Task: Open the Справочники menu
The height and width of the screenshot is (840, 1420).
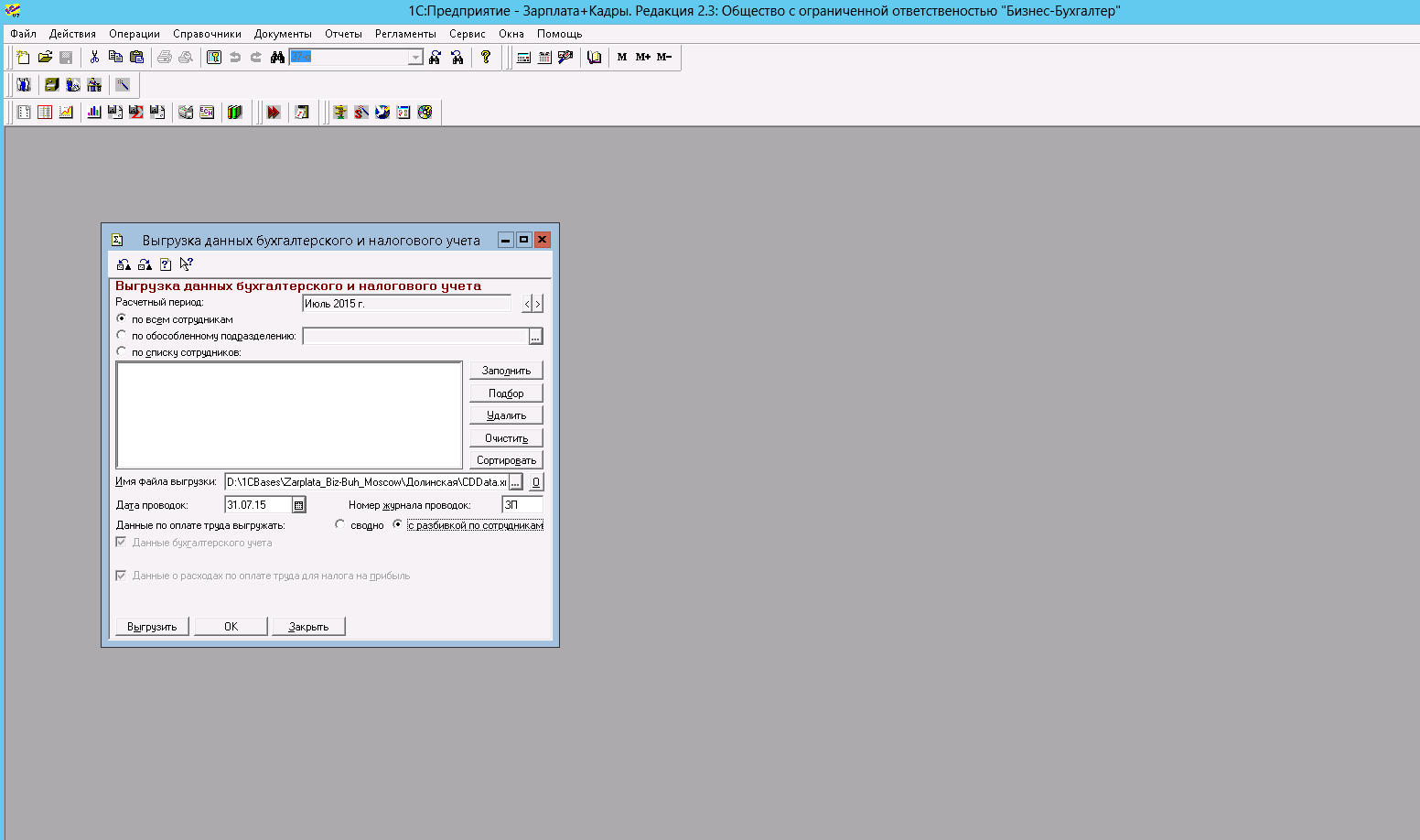Action: (207, 34)
